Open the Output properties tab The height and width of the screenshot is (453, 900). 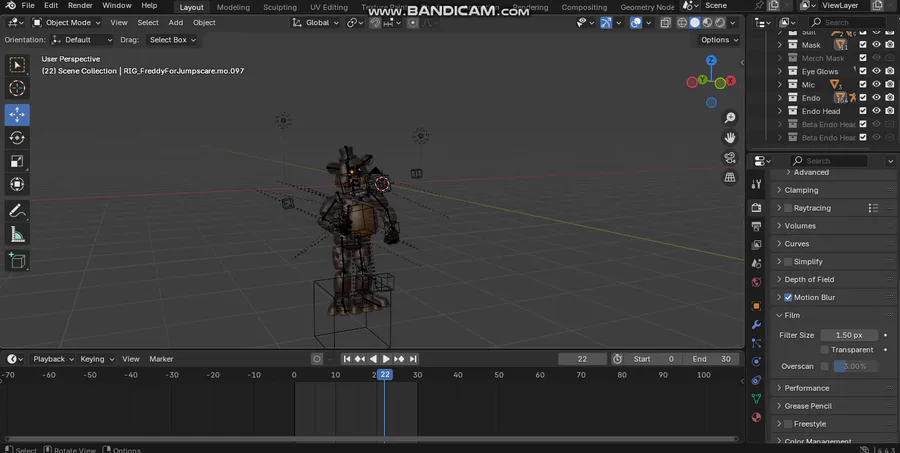757,226
